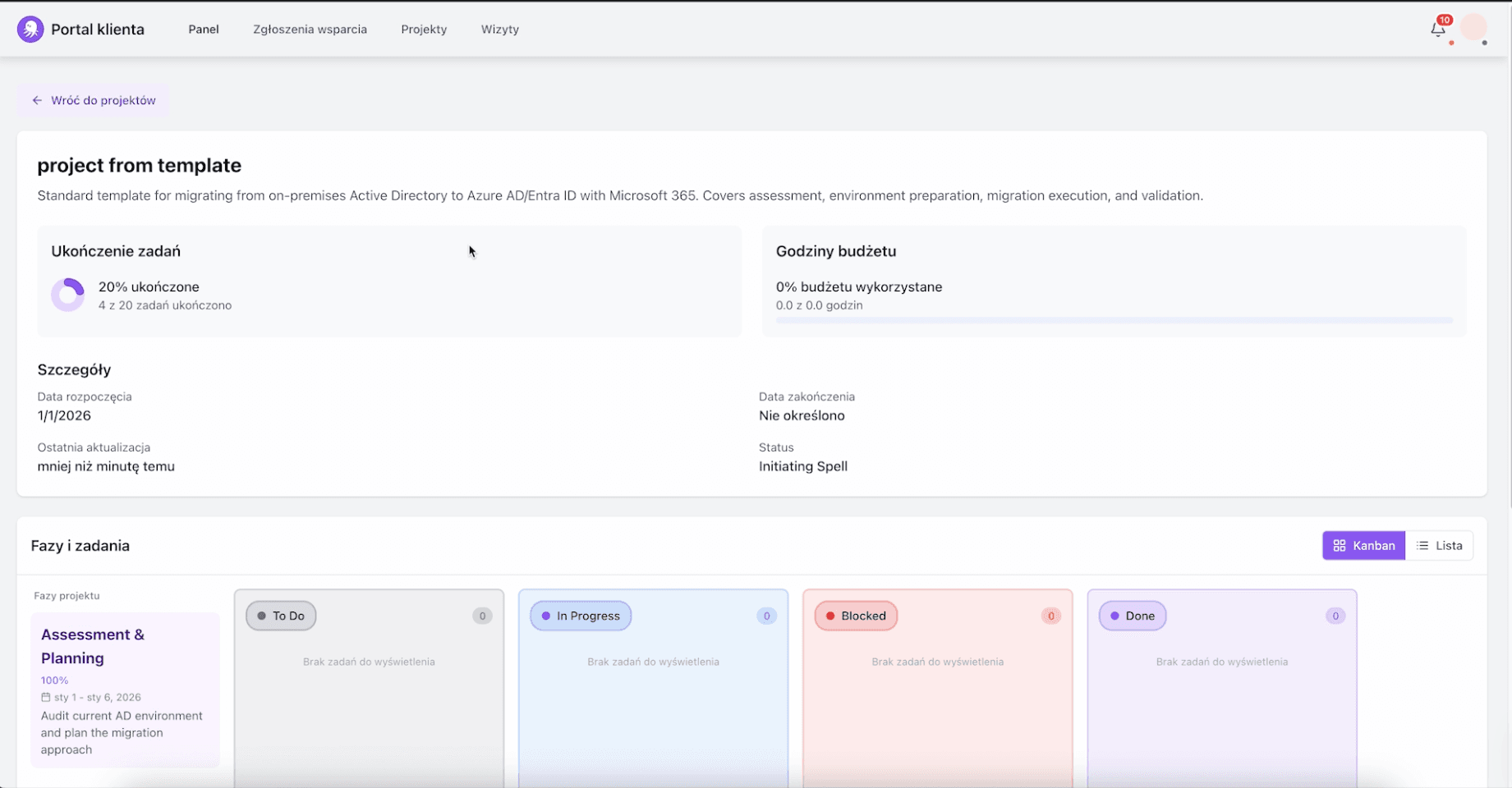Open the Projekty menu item
The image size is (1512, 788).
click(x=424, y=29)
